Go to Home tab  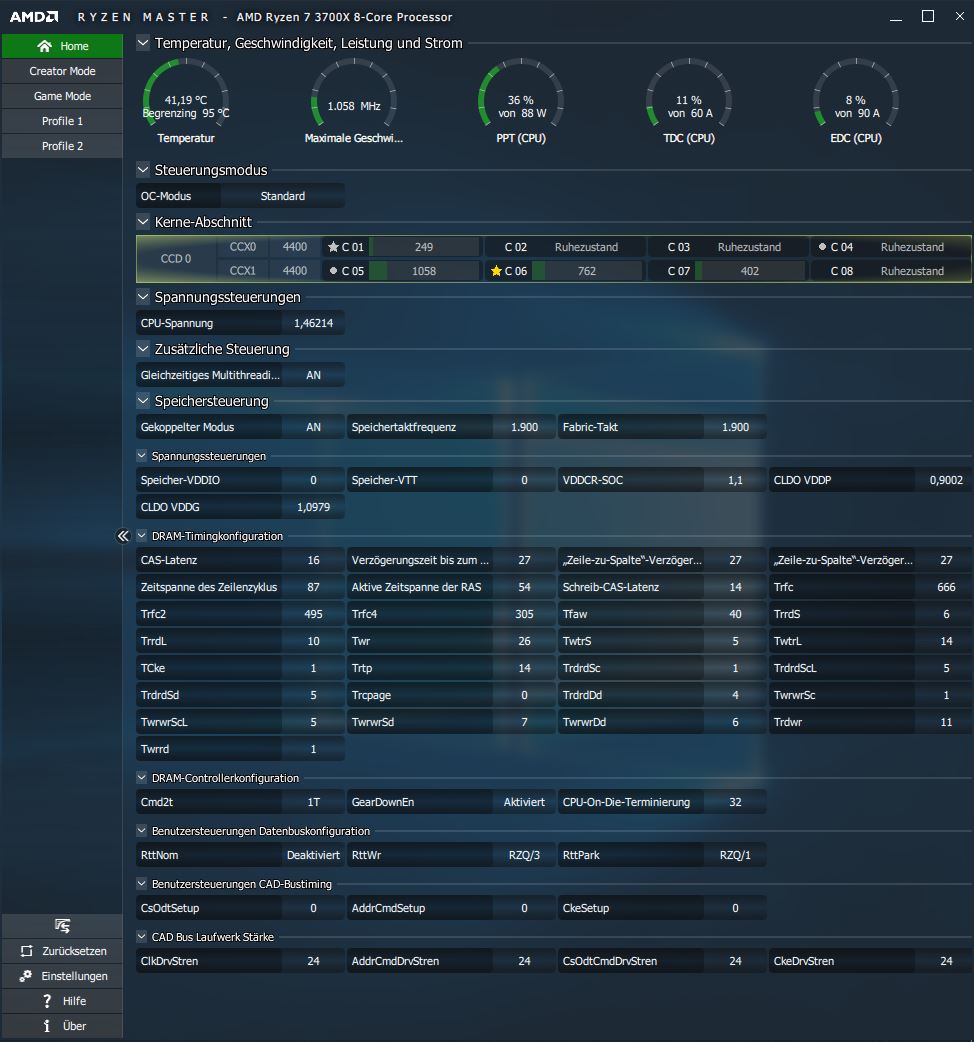[x=62, y=46]
